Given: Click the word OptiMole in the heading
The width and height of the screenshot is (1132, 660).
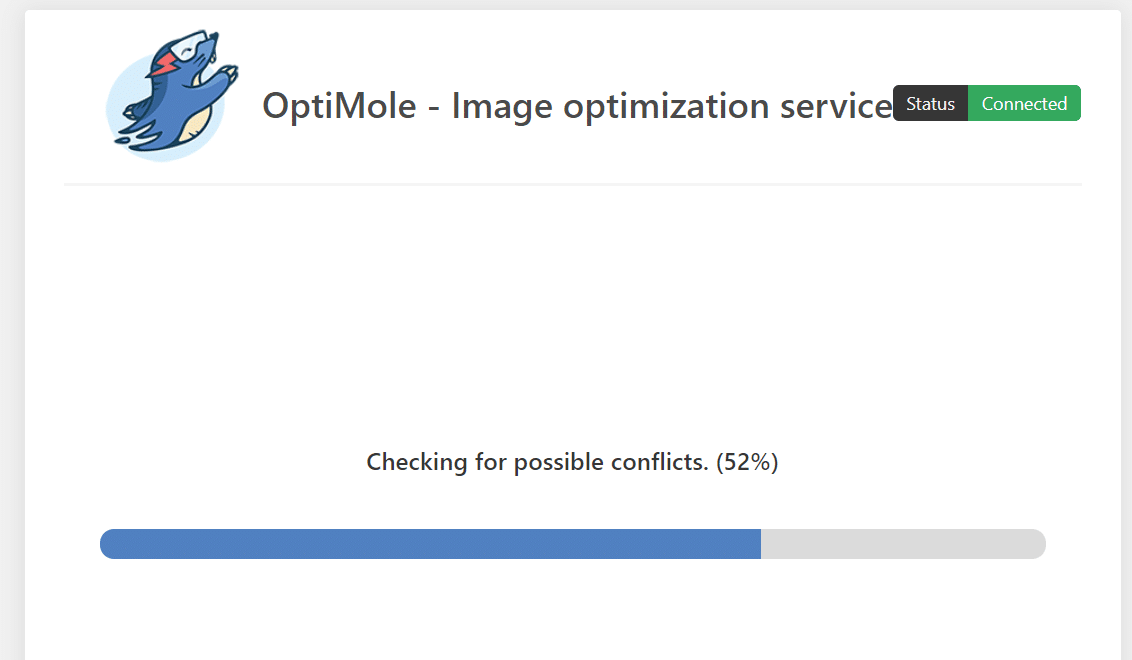Looking at the screenshot, I should click(x=339, y=105).
